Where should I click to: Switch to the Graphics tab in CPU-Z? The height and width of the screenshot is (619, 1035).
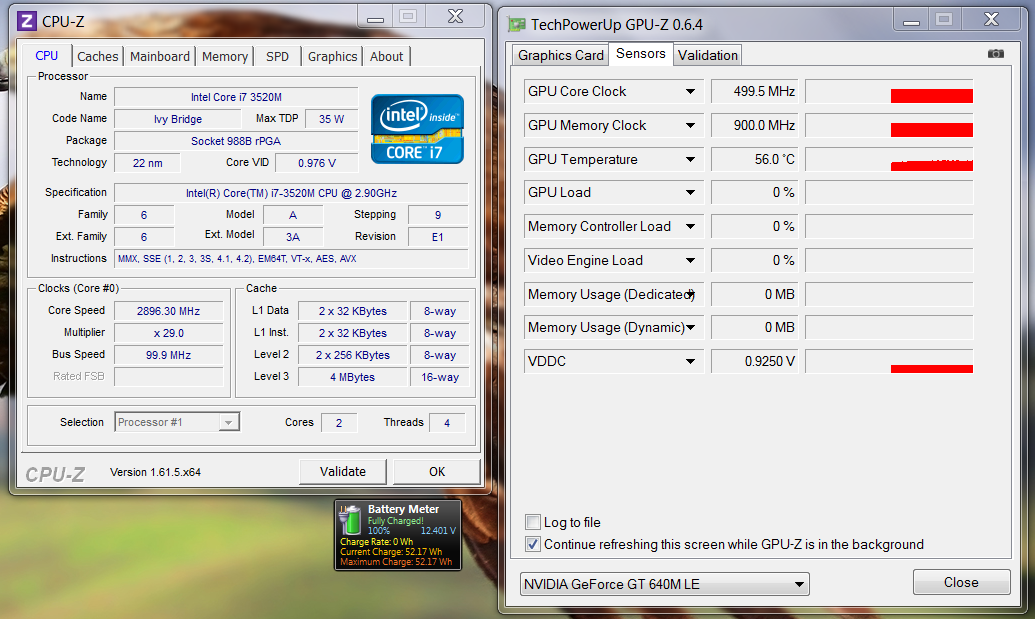(332, 57)
